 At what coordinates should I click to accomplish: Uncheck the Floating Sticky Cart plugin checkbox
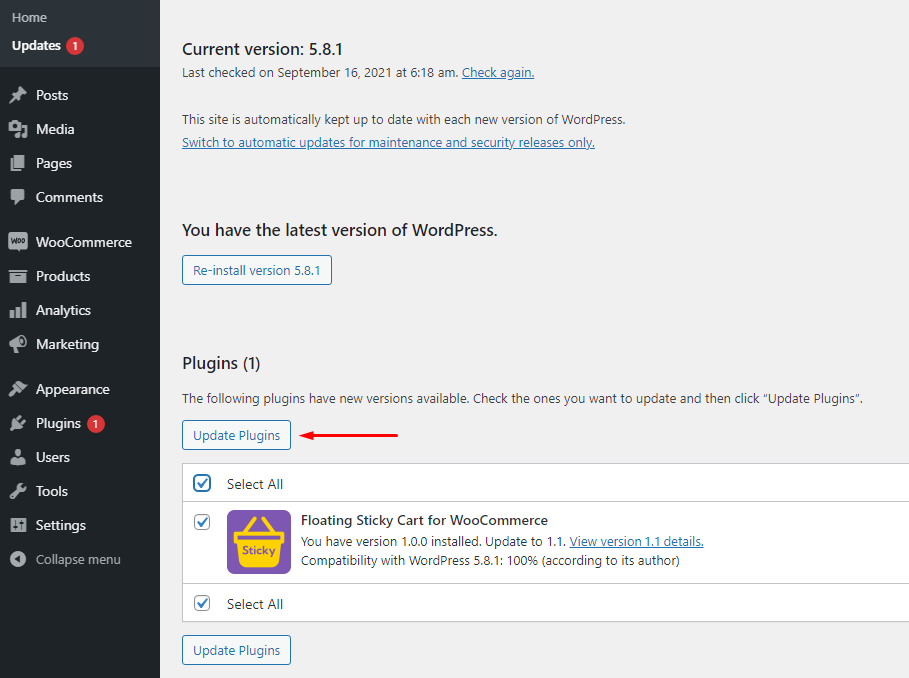click(x=202, y=521)
